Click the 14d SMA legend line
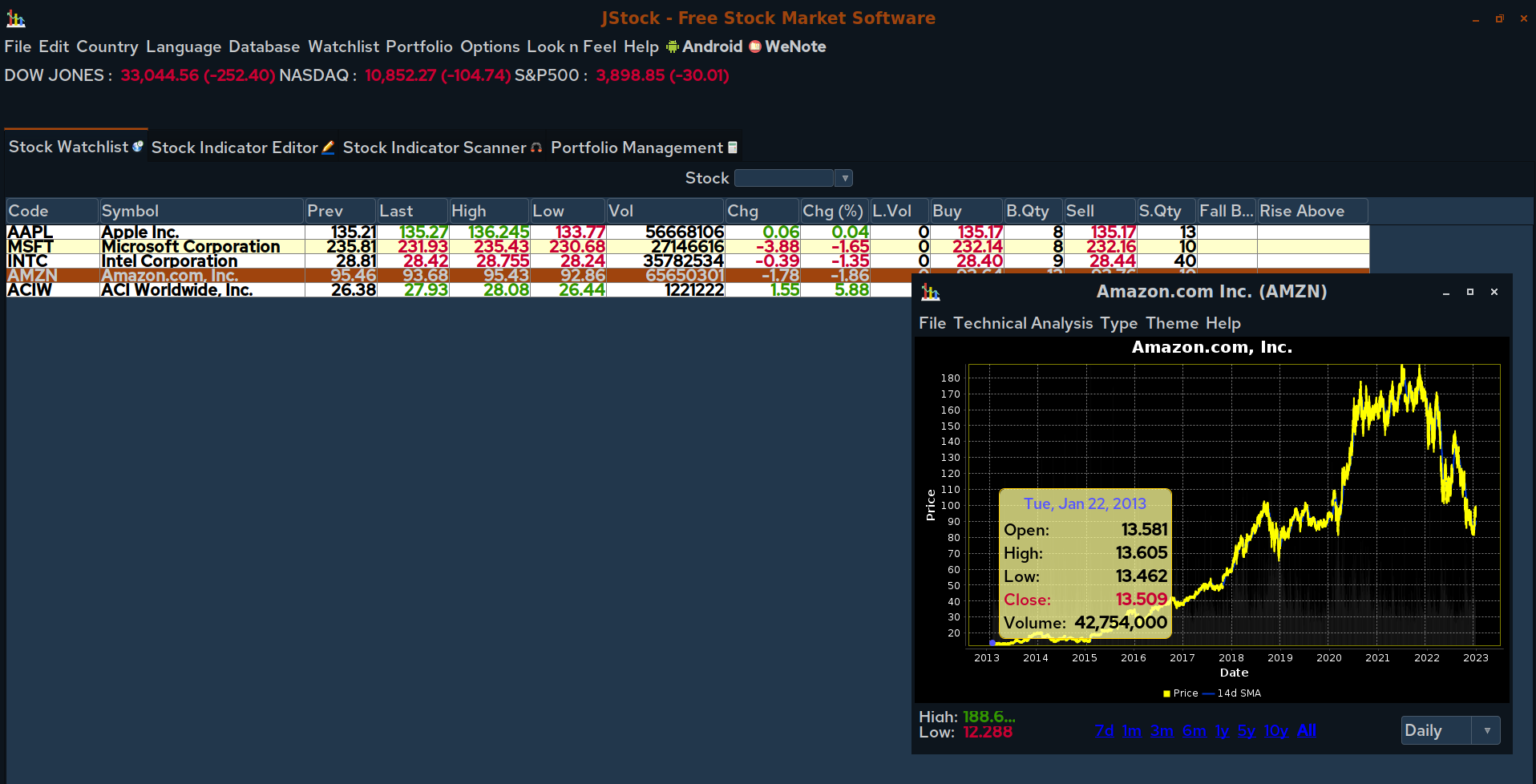This screenshot has width=1536, height=784. pos(1208,693)
